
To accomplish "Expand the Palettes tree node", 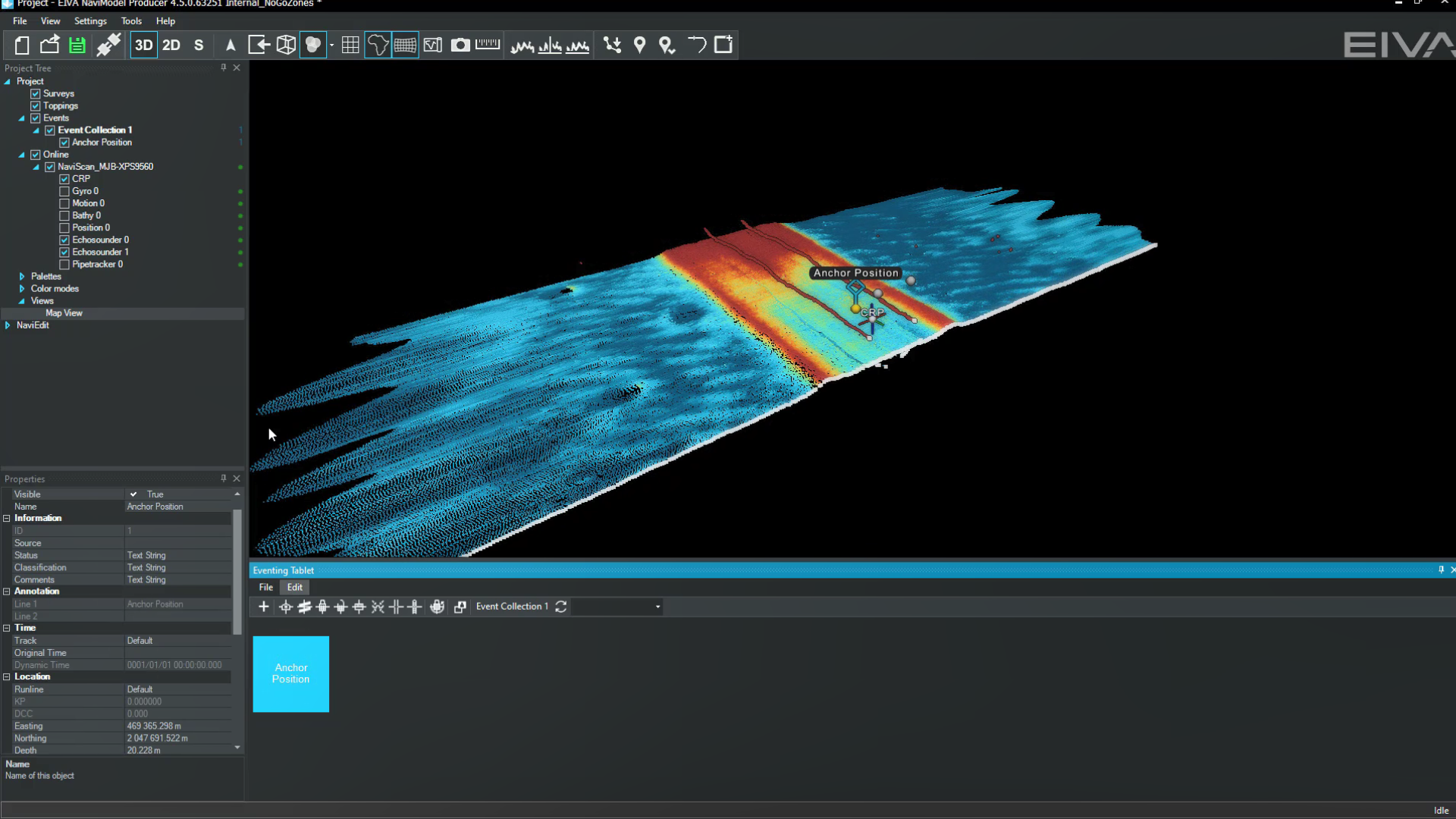I will (x=22, y=277).
